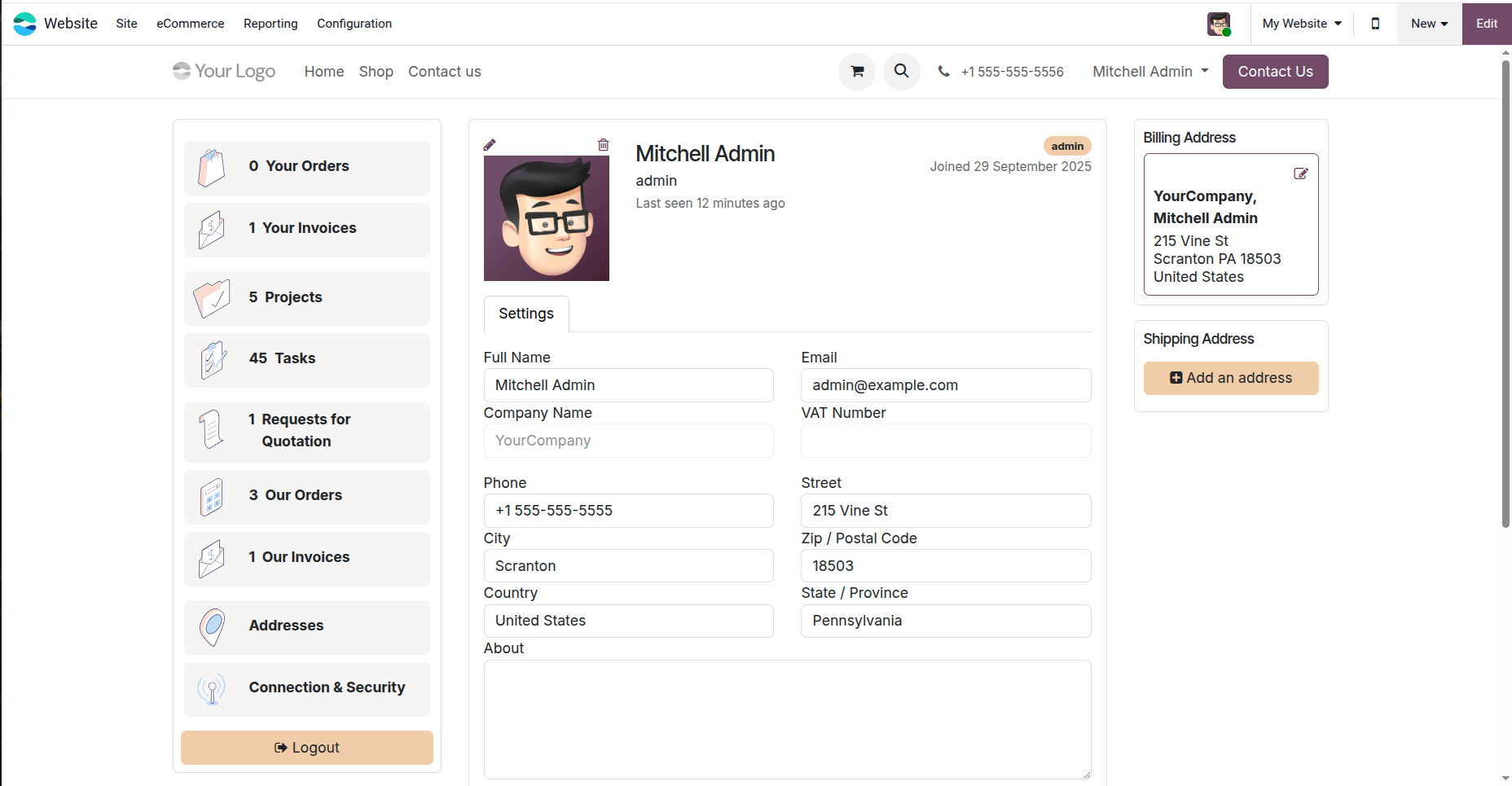The height and width of the screenshot is (786, 1512).
Task: Open the My Website dropdown
Action: coord(1302,24)
